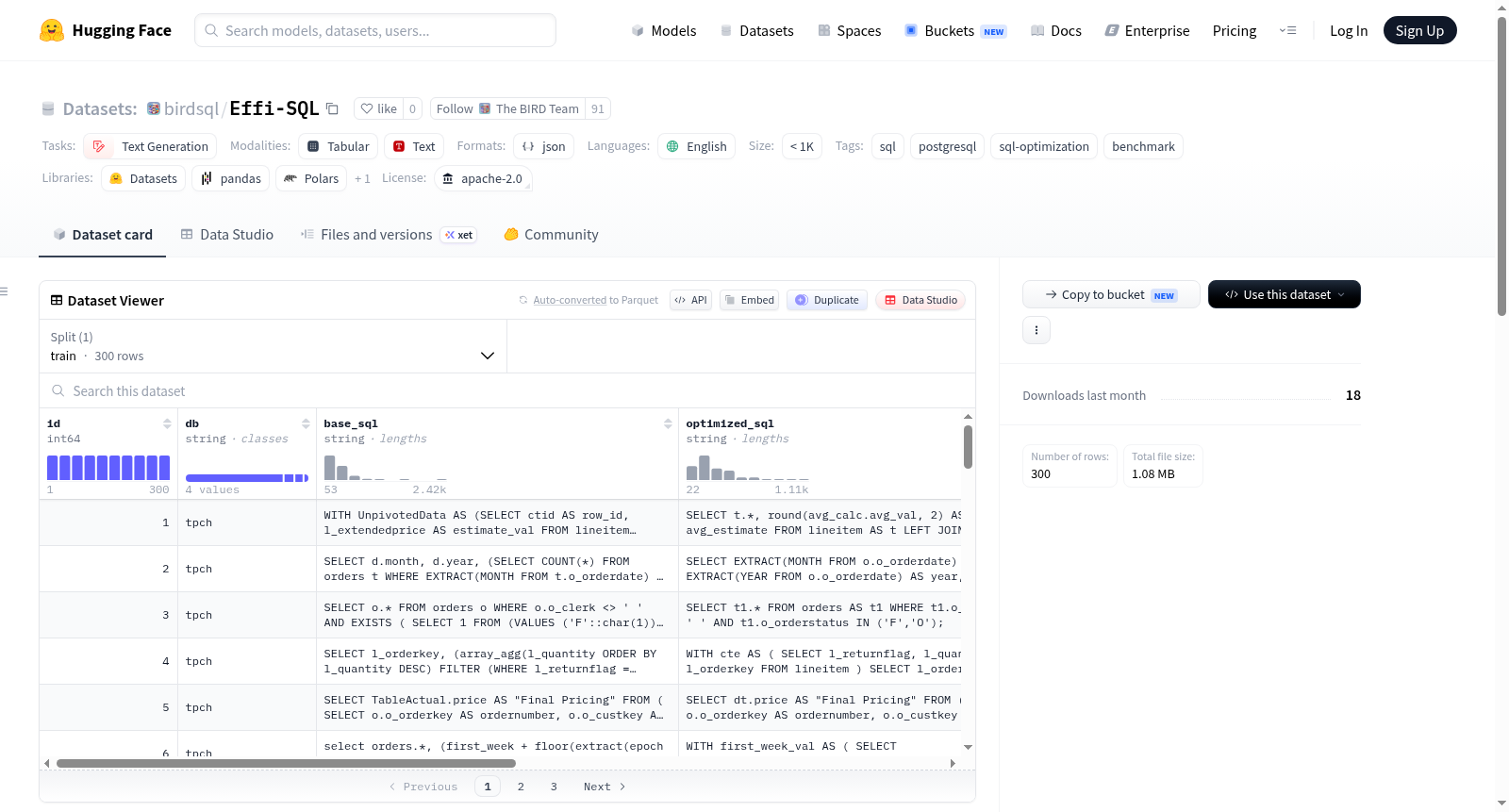Click the Polars library tag
Screen dimensions: 1509x812
311,178
